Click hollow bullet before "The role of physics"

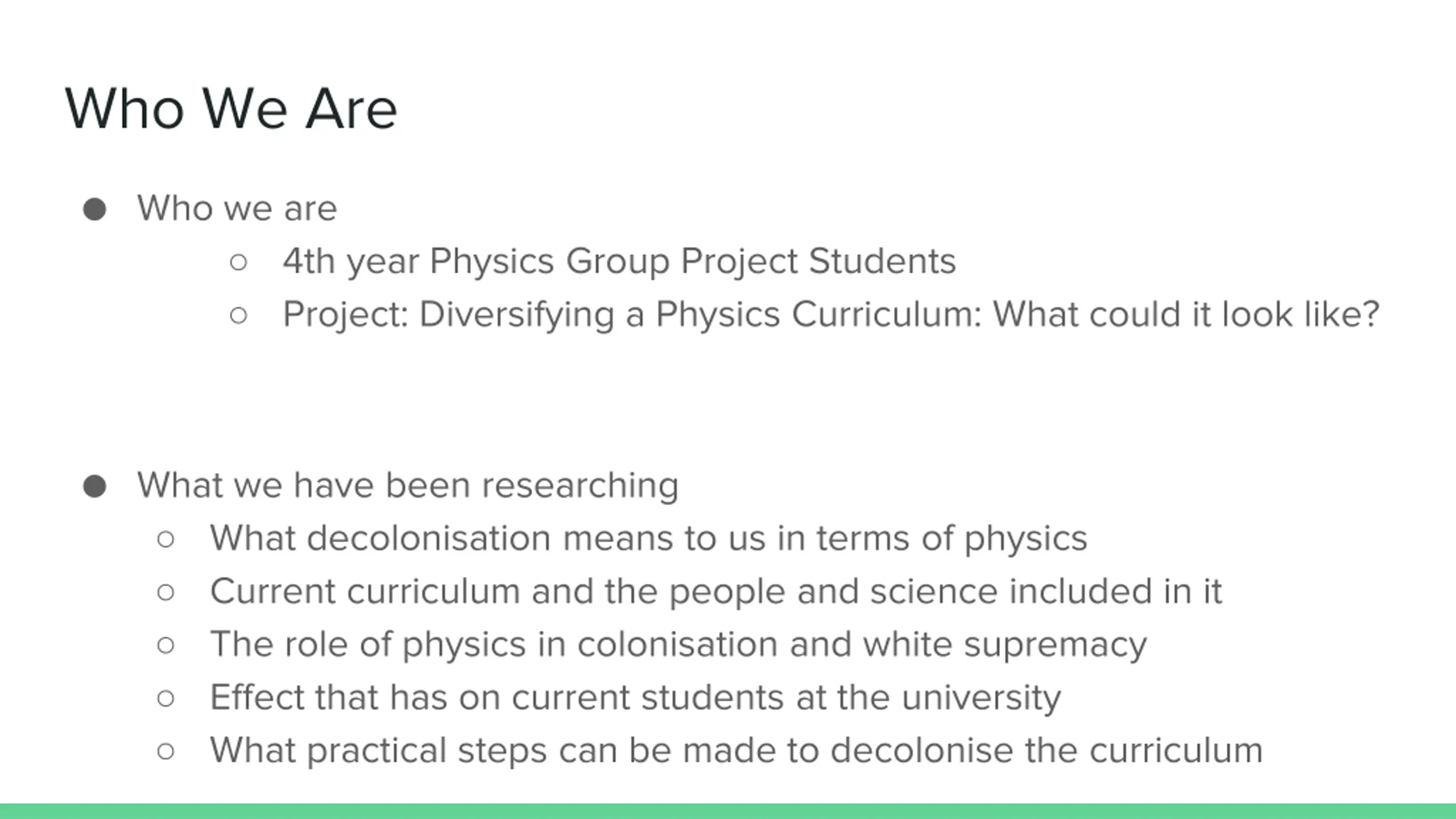coord(166,645)
